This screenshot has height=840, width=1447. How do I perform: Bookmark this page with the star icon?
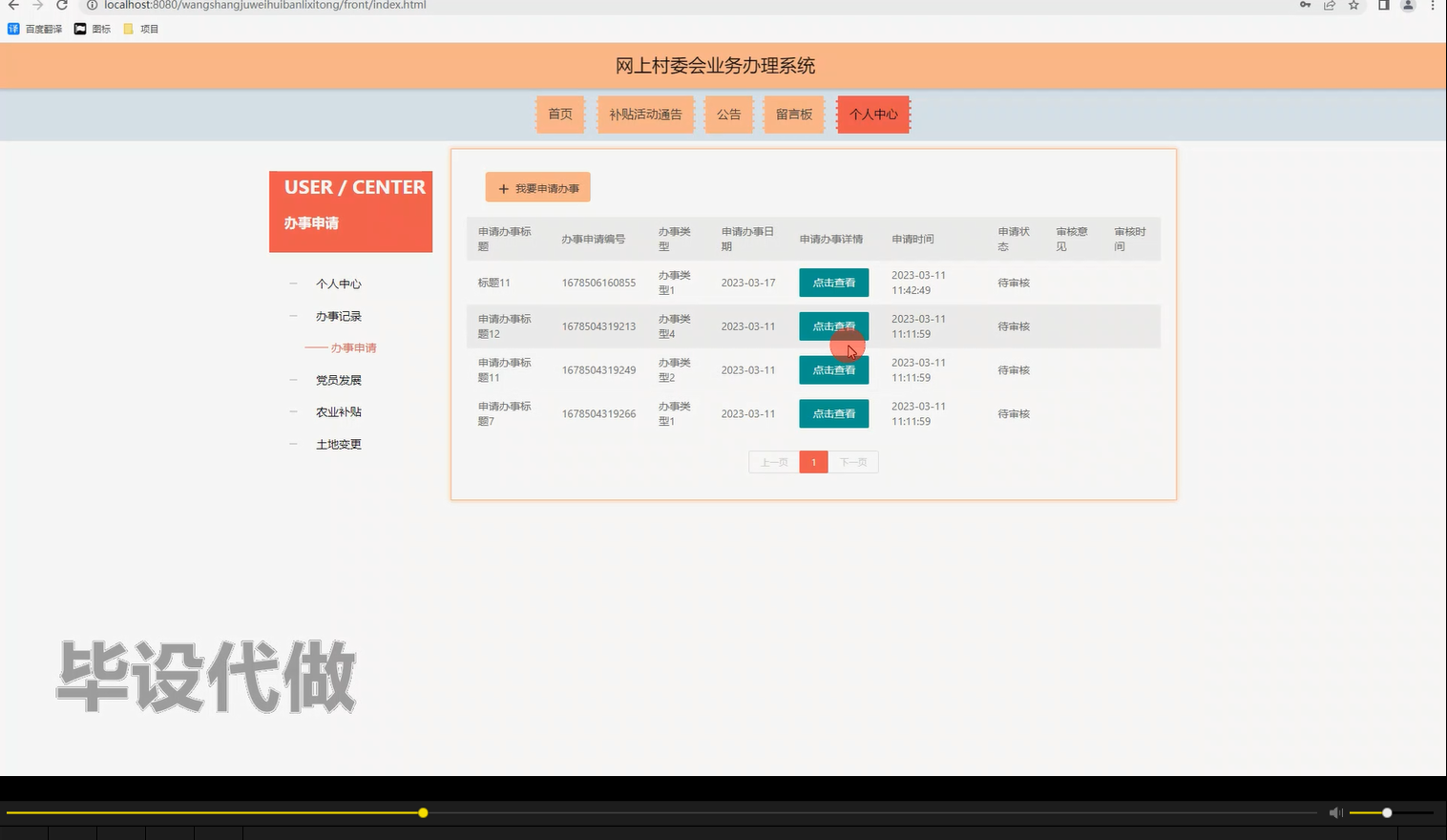(1353, 5)
